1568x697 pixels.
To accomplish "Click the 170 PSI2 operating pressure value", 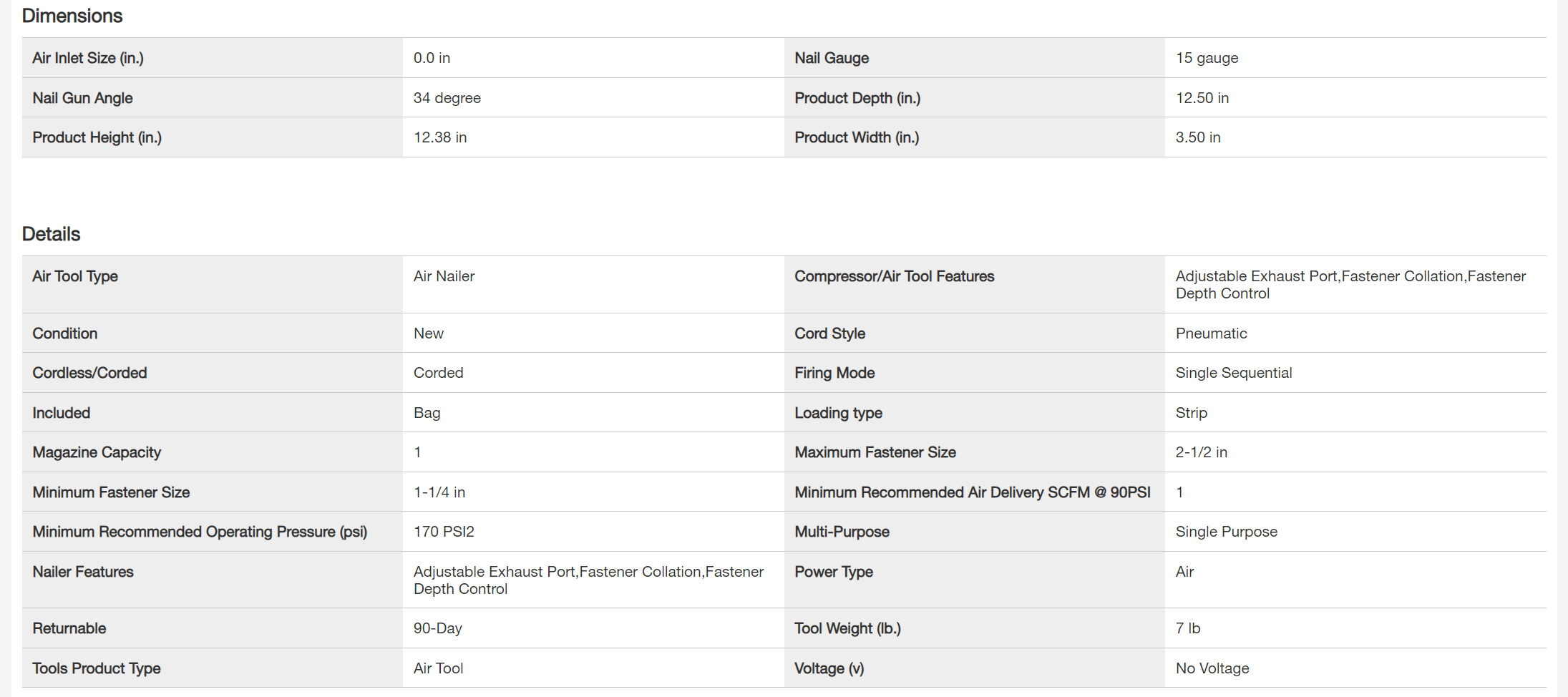I will click(444, 532).
